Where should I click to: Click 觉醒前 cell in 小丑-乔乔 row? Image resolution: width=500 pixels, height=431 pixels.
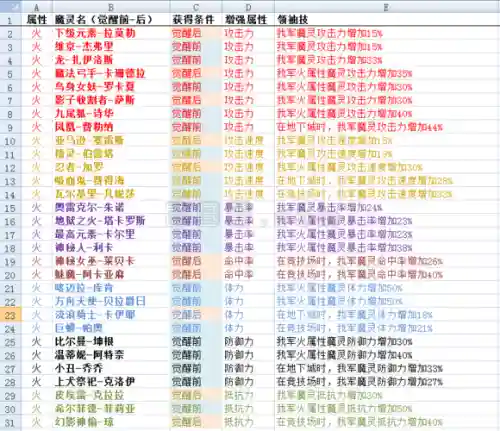196,369
